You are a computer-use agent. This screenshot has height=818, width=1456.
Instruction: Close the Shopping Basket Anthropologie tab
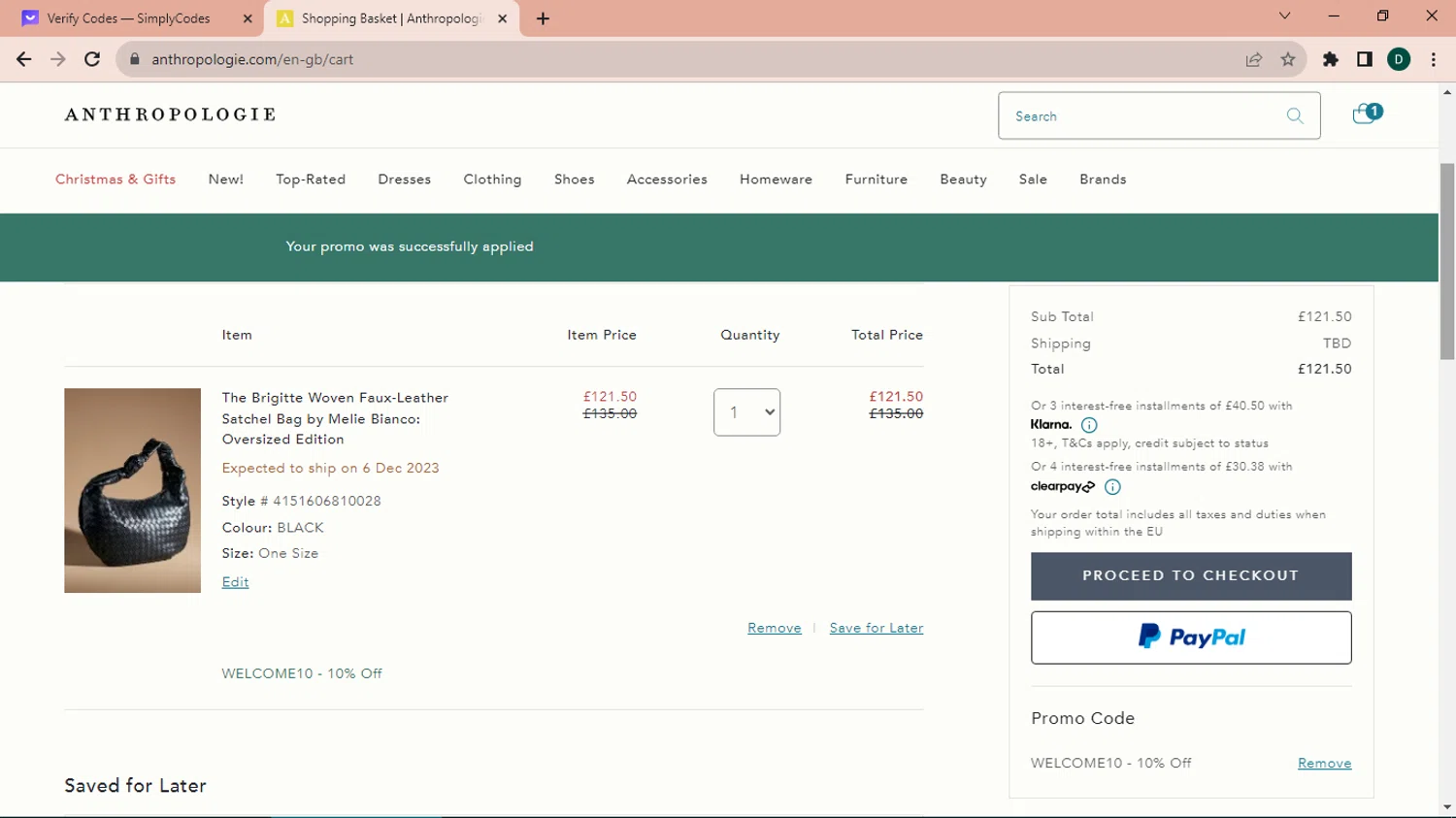502,18
